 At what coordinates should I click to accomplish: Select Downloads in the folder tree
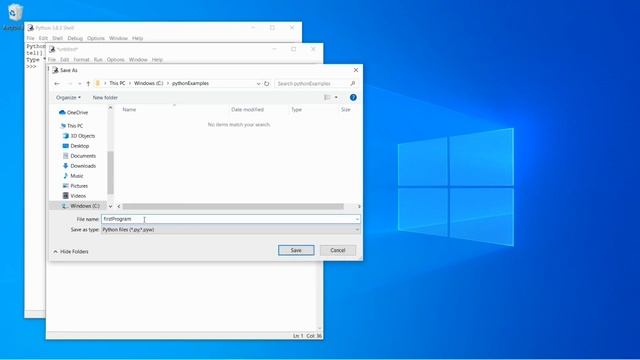pyautogui.click(x=83, y=166)
